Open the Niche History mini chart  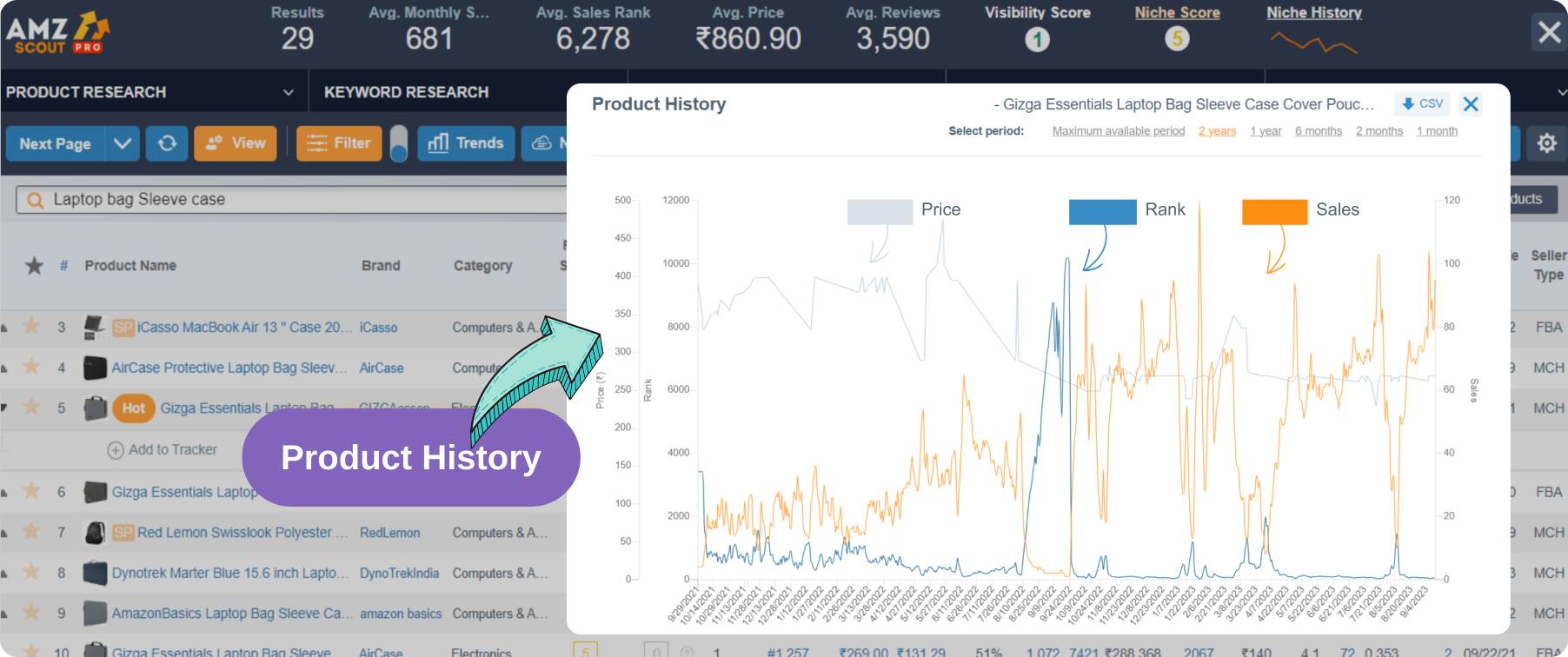1313,42
